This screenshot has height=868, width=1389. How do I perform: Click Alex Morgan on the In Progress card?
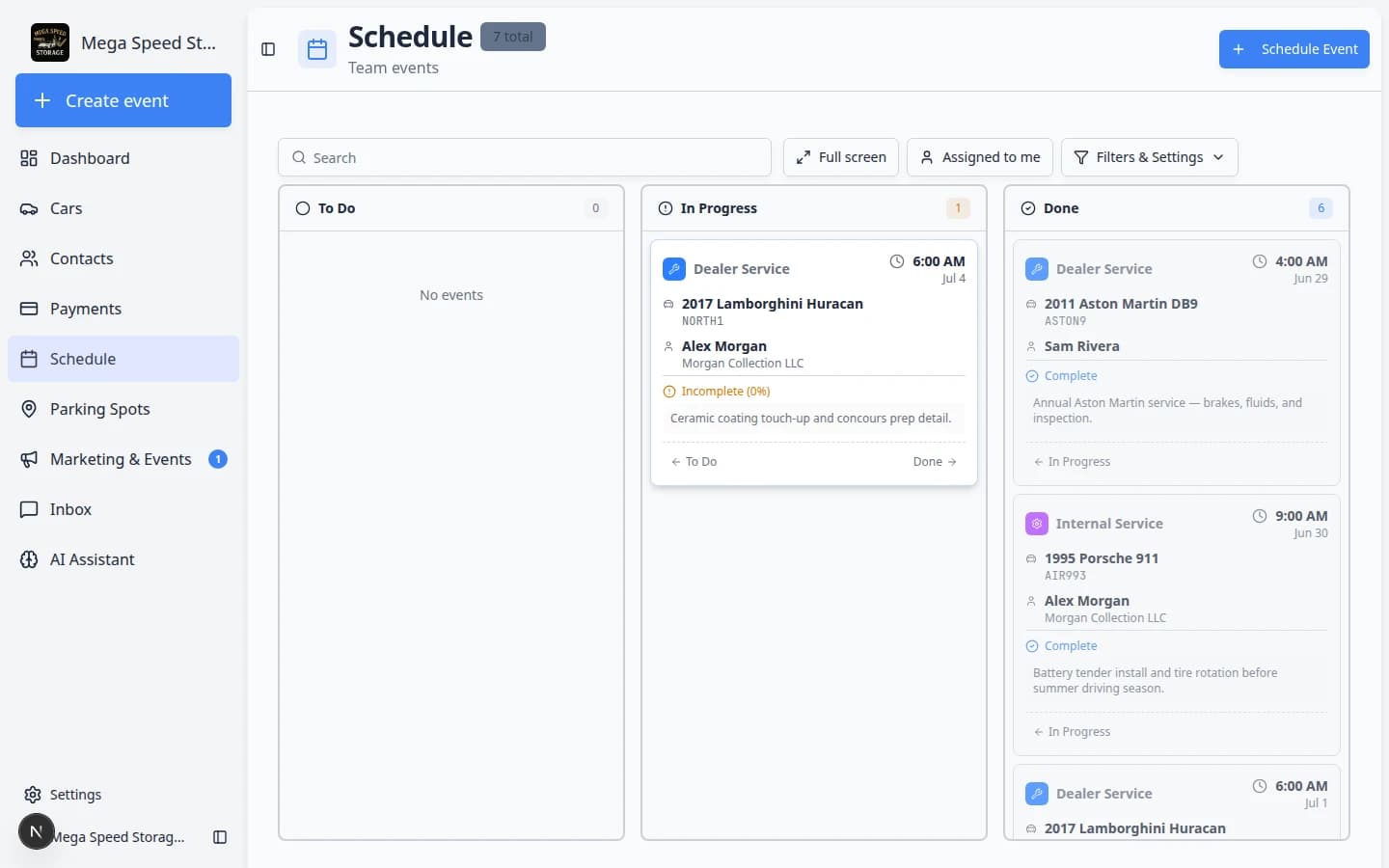723,346
